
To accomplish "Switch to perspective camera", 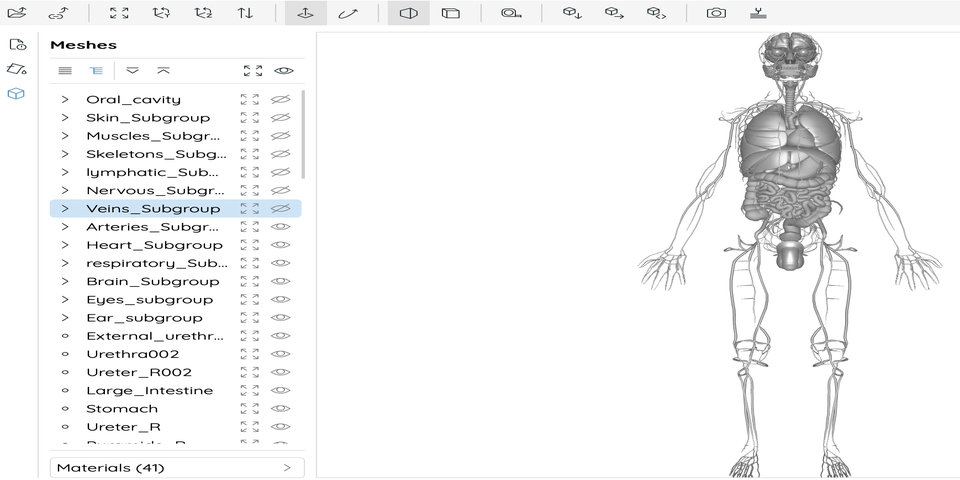I will tap(408, 13).
